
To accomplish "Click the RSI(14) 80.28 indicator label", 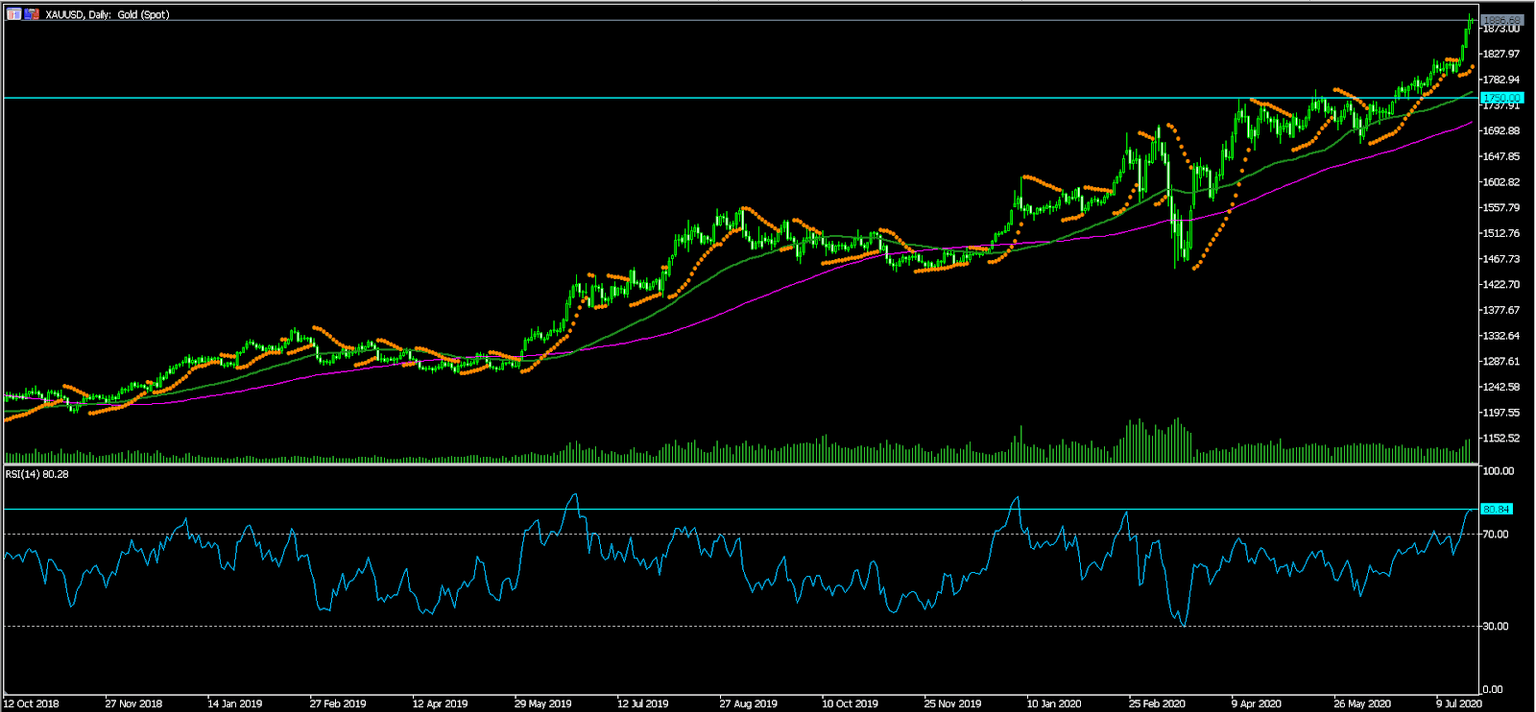I will (35, 473).
